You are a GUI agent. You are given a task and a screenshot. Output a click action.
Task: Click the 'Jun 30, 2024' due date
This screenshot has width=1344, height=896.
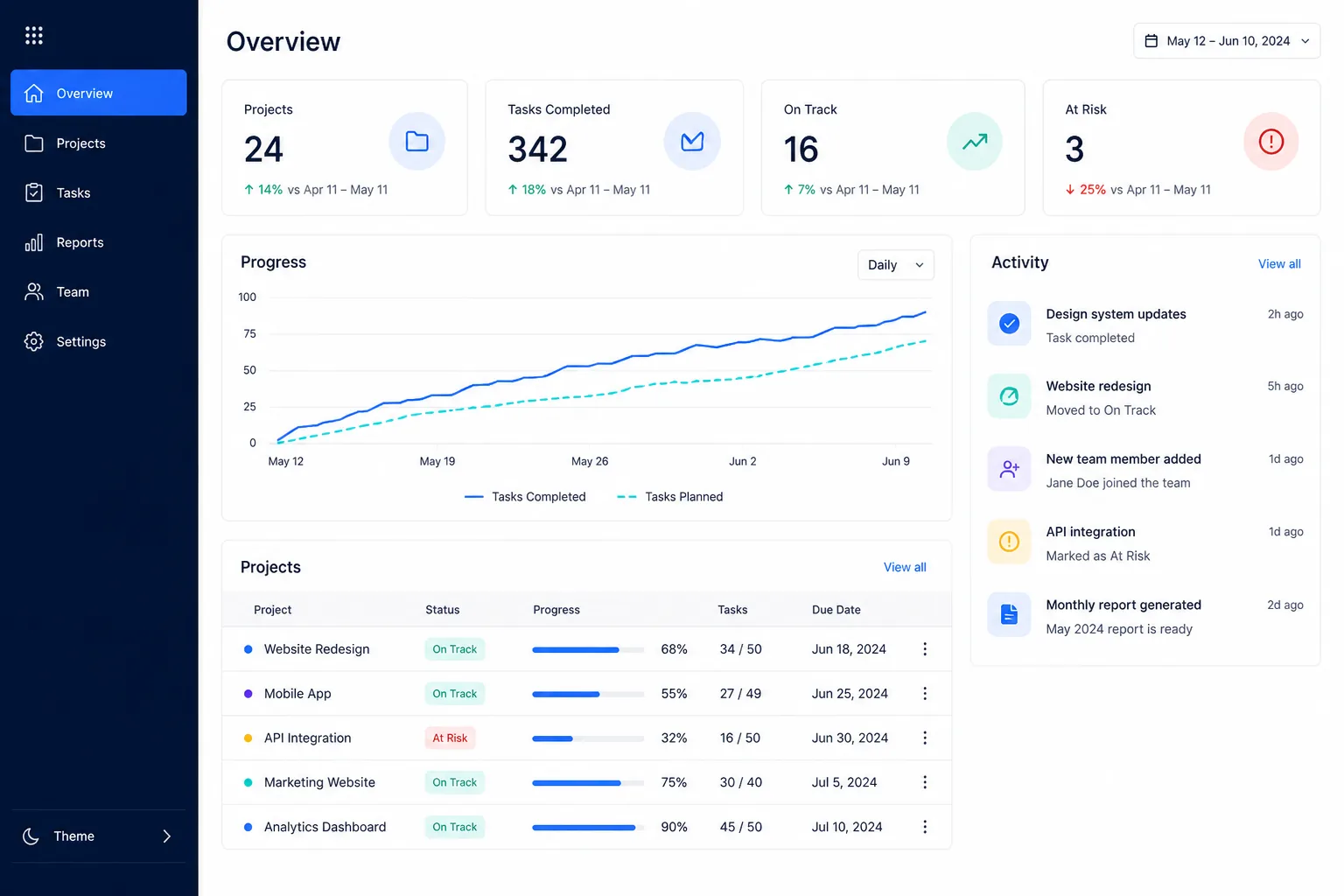click(x=850, y=738)
